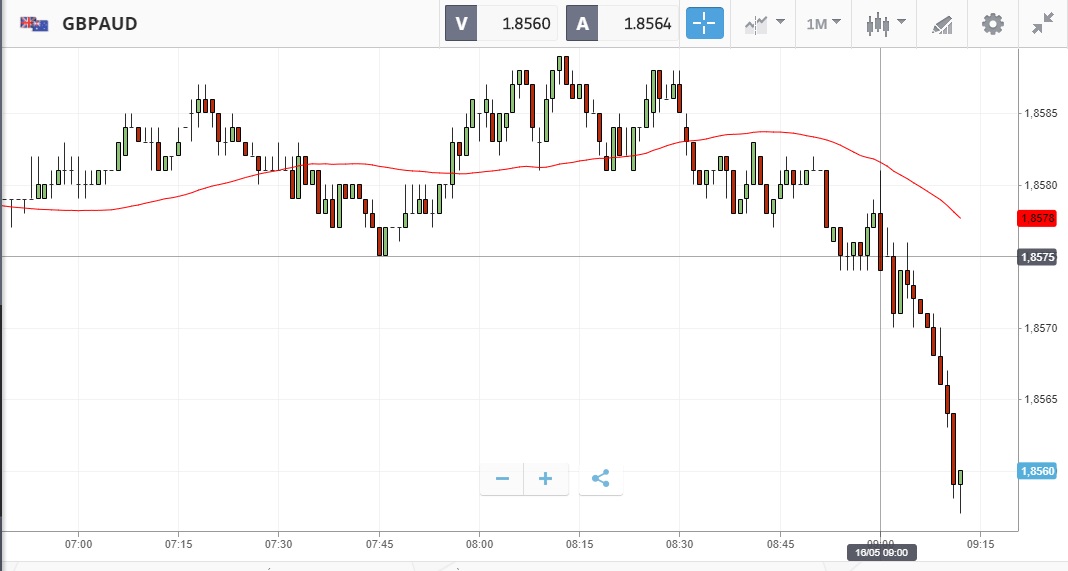The width and height of the screenshot is (1068, 571).
Task: Click the red 1.8578 moving average label
Action: (x=1036, y=218)
